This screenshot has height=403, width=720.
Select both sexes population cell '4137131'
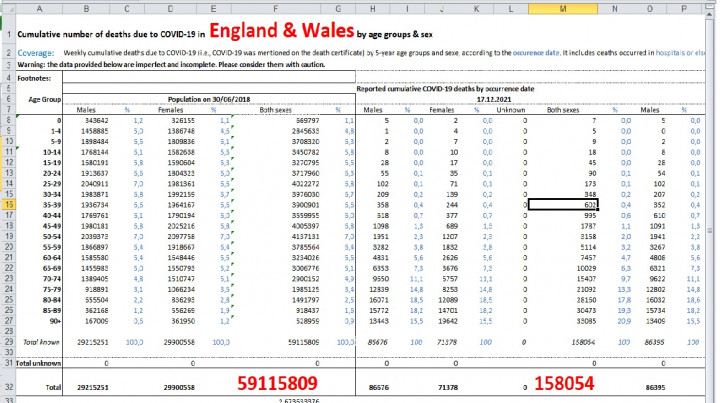pyautogui.click(x=276, y=236)
